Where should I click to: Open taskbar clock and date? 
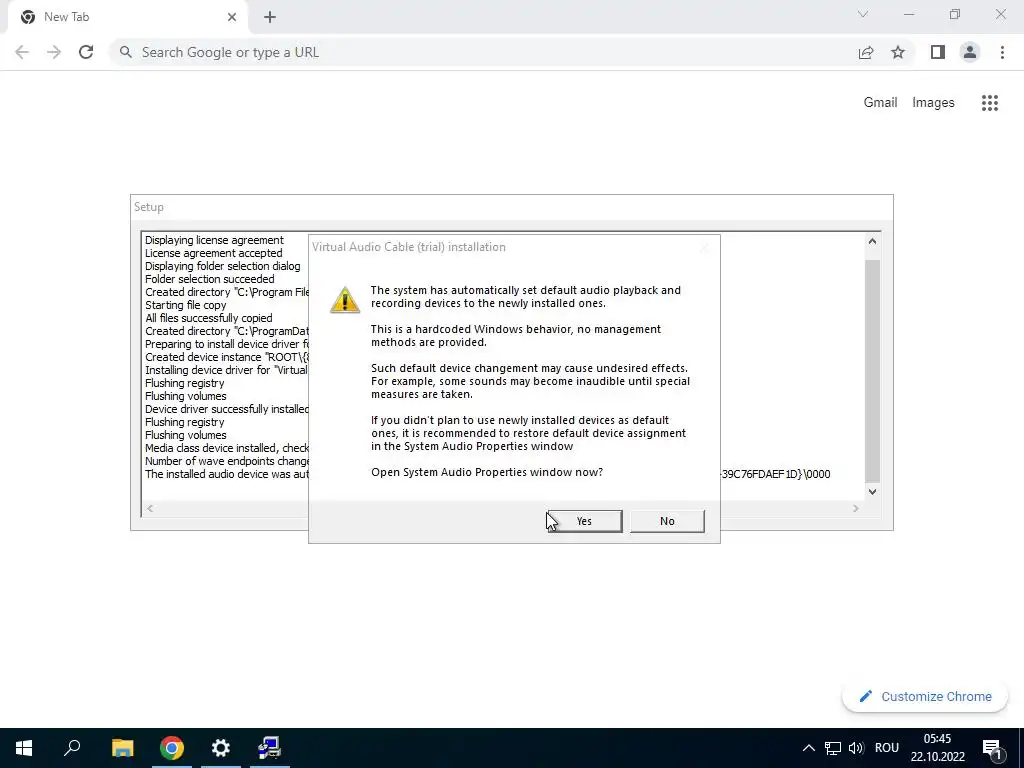click(938, 748)
